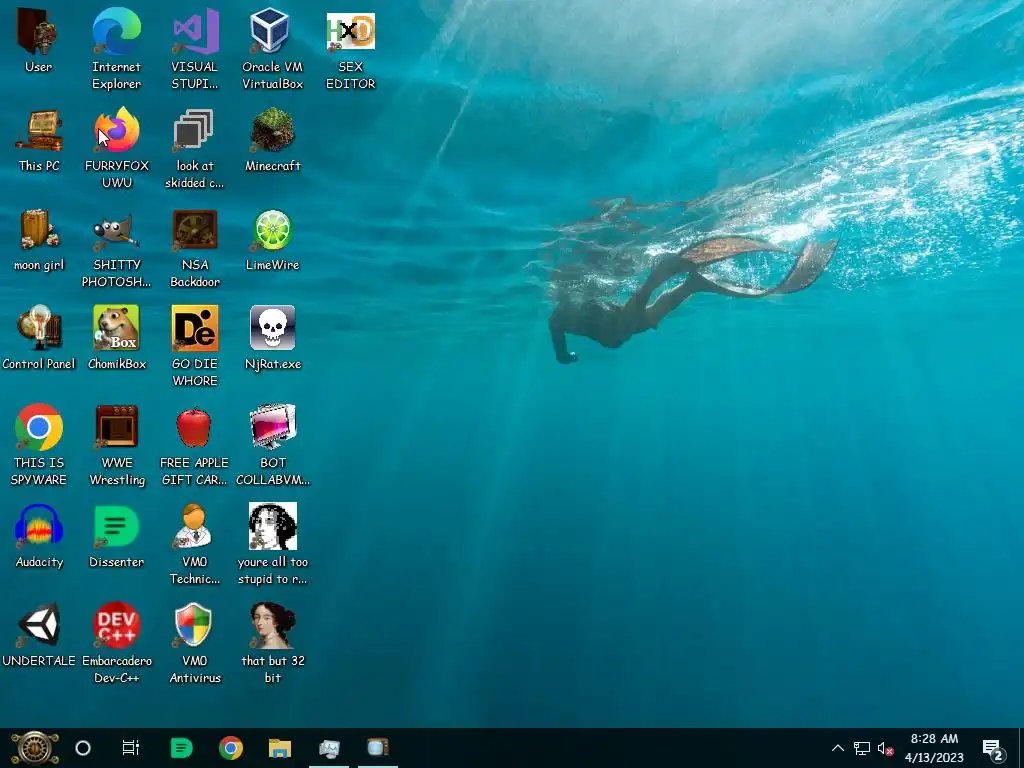The image size is (1024, 768).
Task: Launch Internet Explorer (Edge) shortcut
Action: (116, 49)
